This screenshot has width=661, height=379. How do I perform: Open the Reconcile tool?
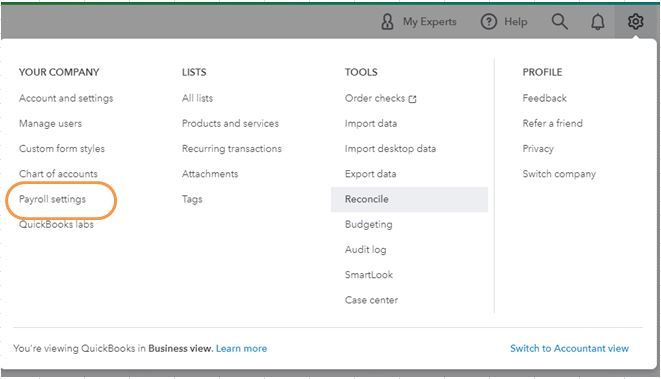[409, 199]
